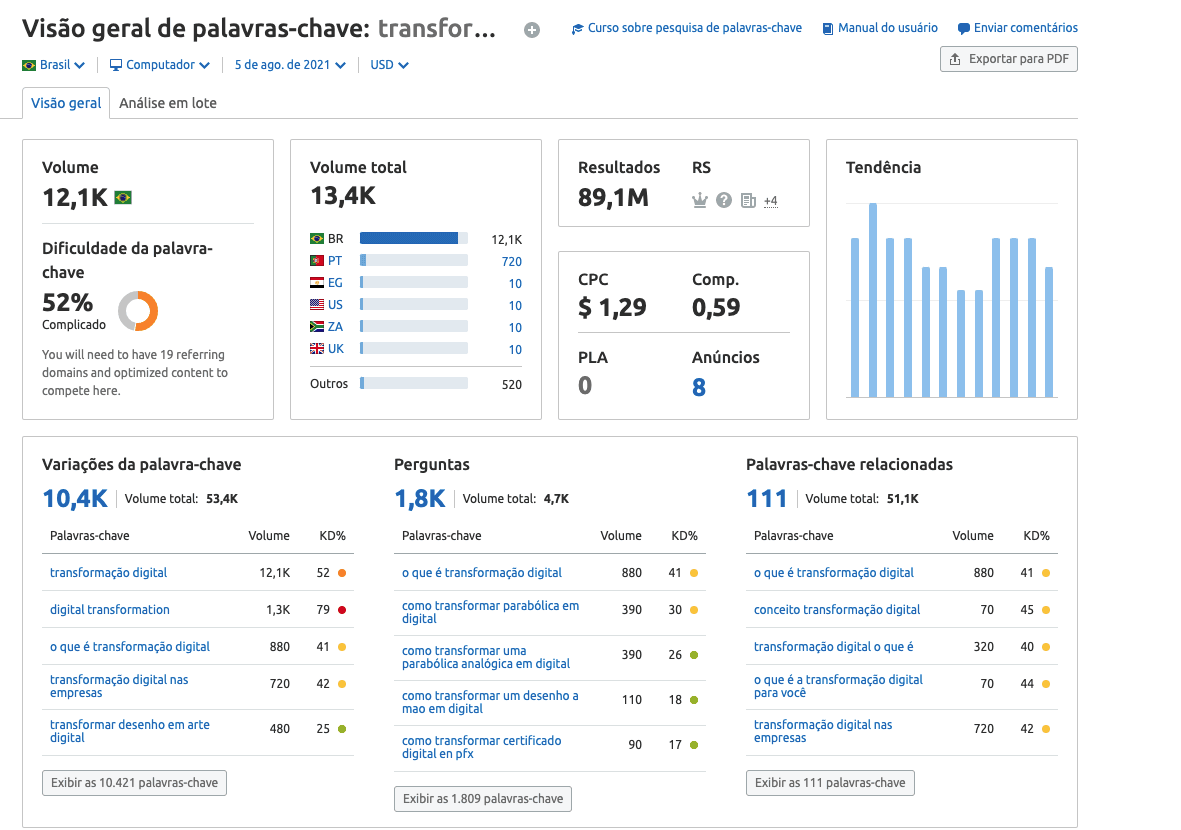Click Exportar para PDF
Screen dimensions: 1181x830
point(1008,59)
